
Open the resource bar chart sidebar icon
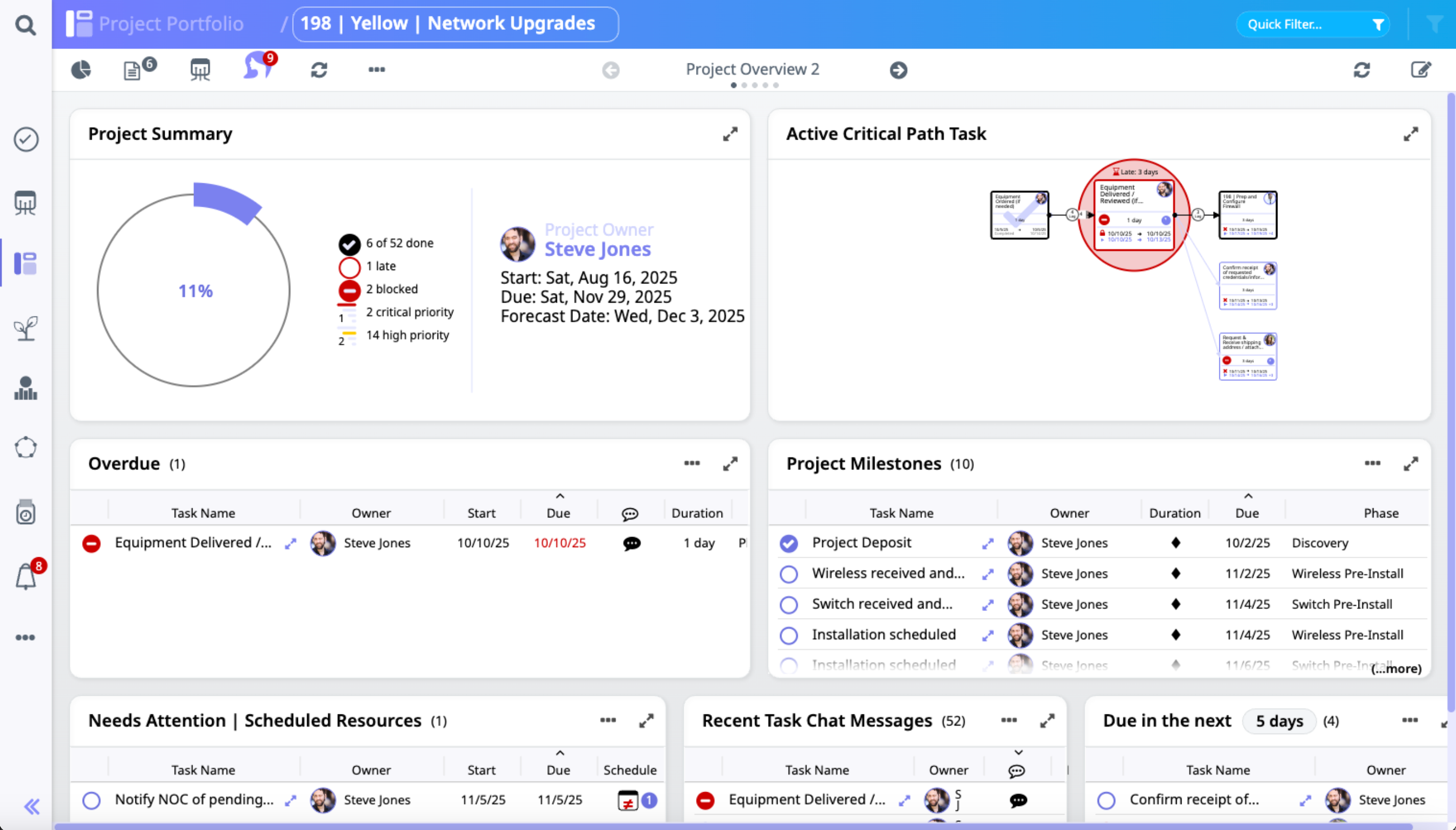(x=26, y=389)
